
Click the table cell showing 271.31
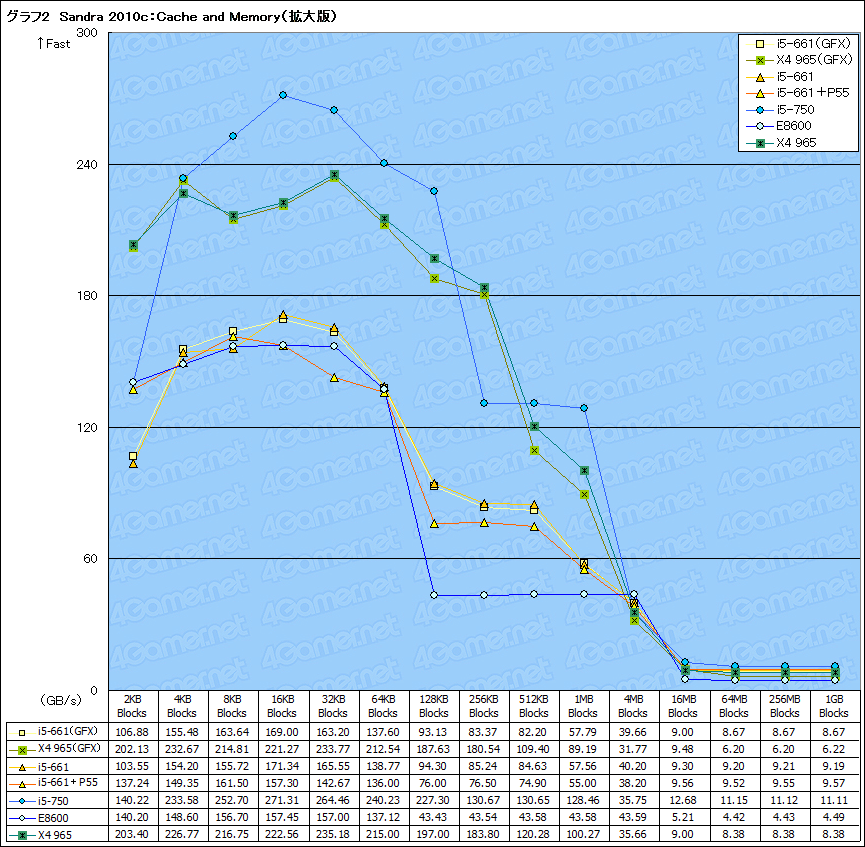[x=282, y=800]
